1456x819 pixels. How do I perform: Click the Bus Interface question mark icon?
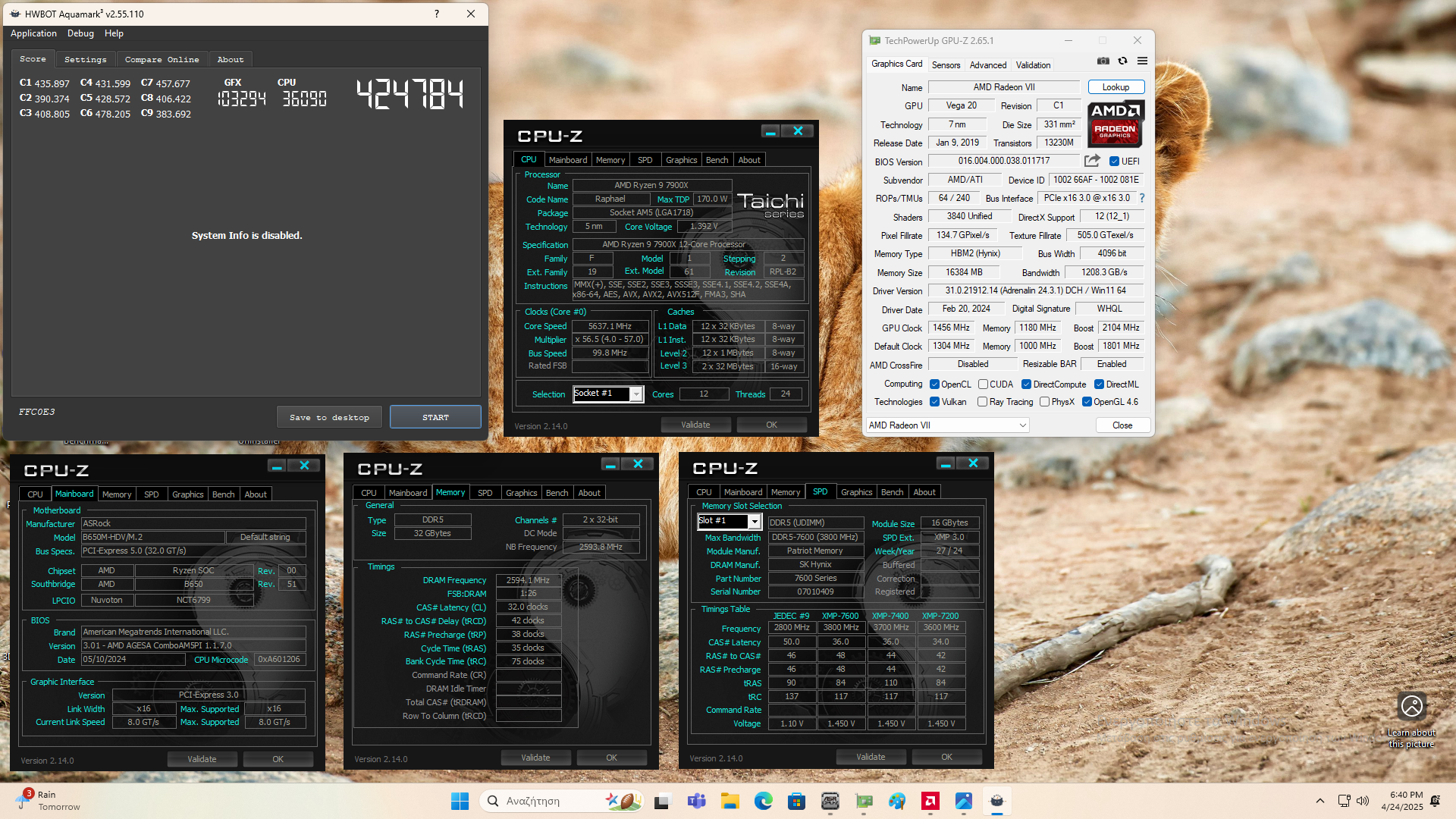click(x=1142, y=198)
